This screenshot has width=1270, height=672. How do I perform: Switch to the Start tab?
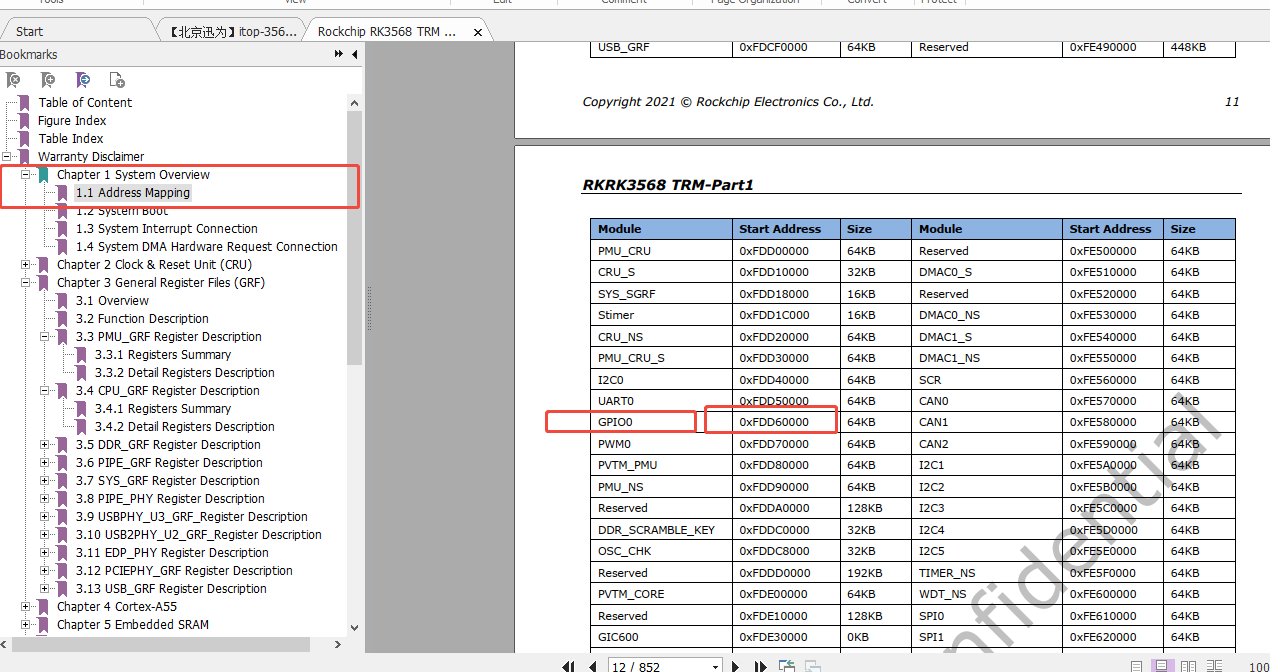coord(30,31)
